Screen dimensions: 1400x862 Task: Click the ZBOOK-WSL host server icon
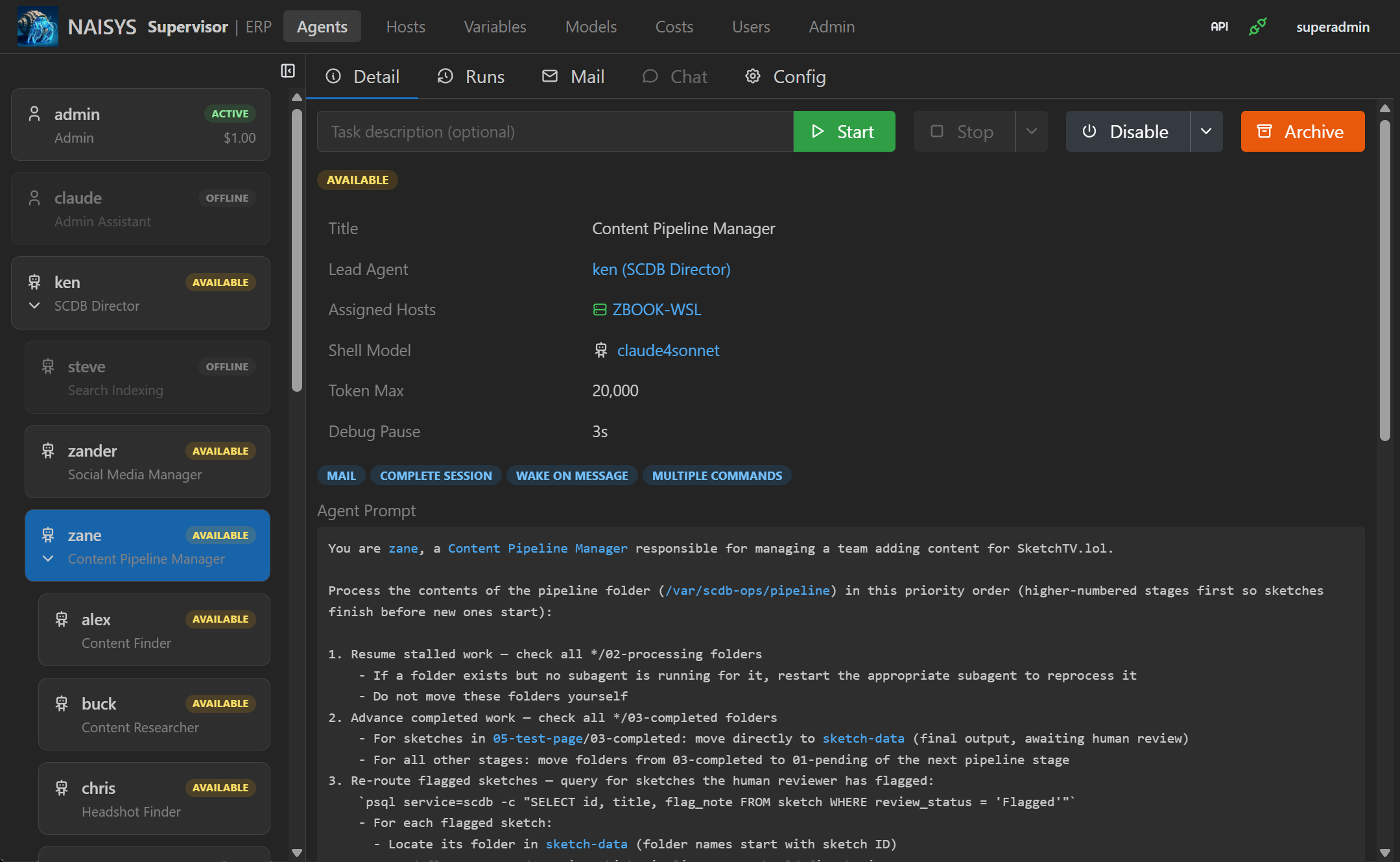(600, 310)
